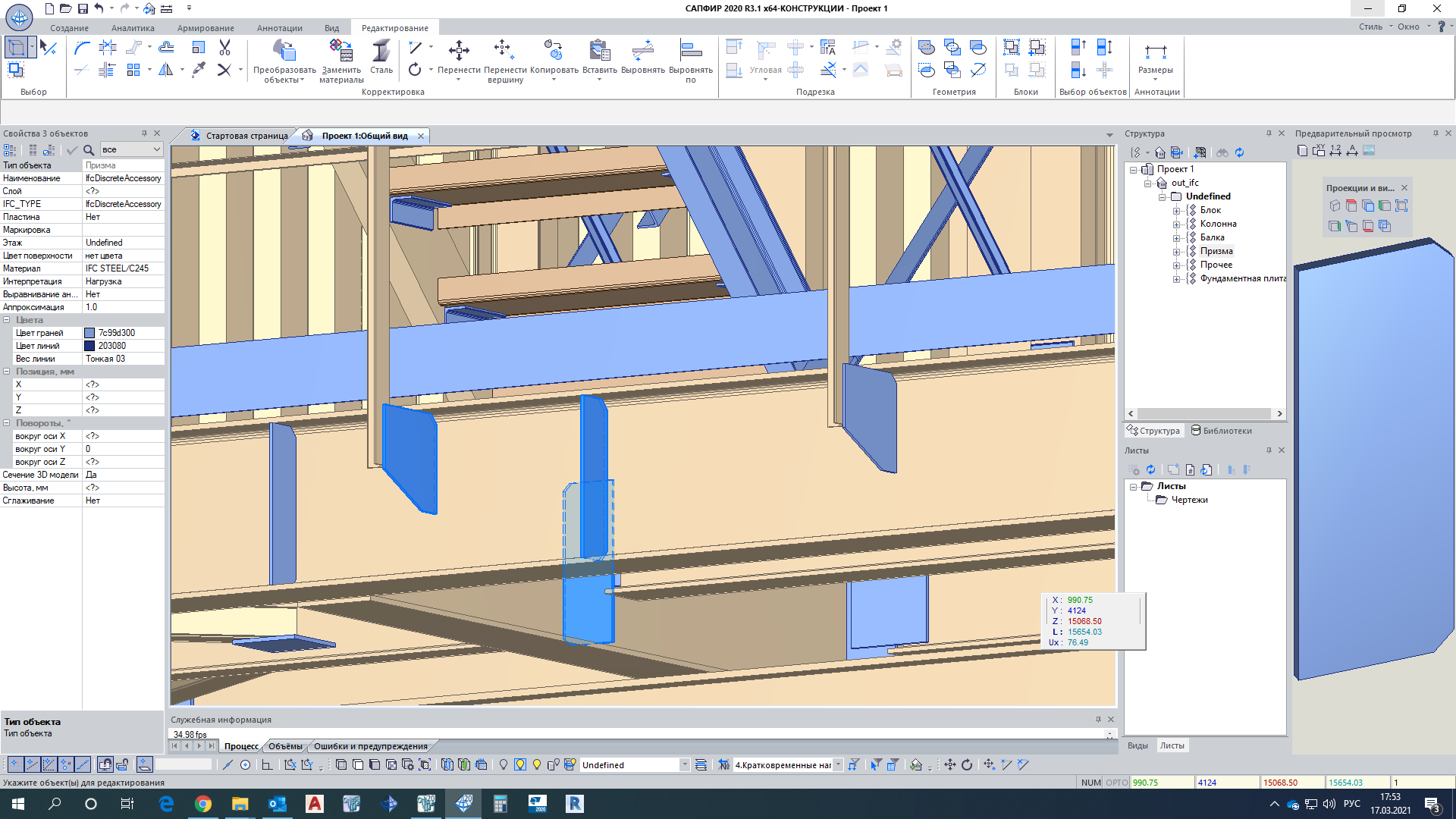Open the Undefined floor dropdown at bottom
The height and width of the screenshot is (819, 1456).
click(684, 765)
